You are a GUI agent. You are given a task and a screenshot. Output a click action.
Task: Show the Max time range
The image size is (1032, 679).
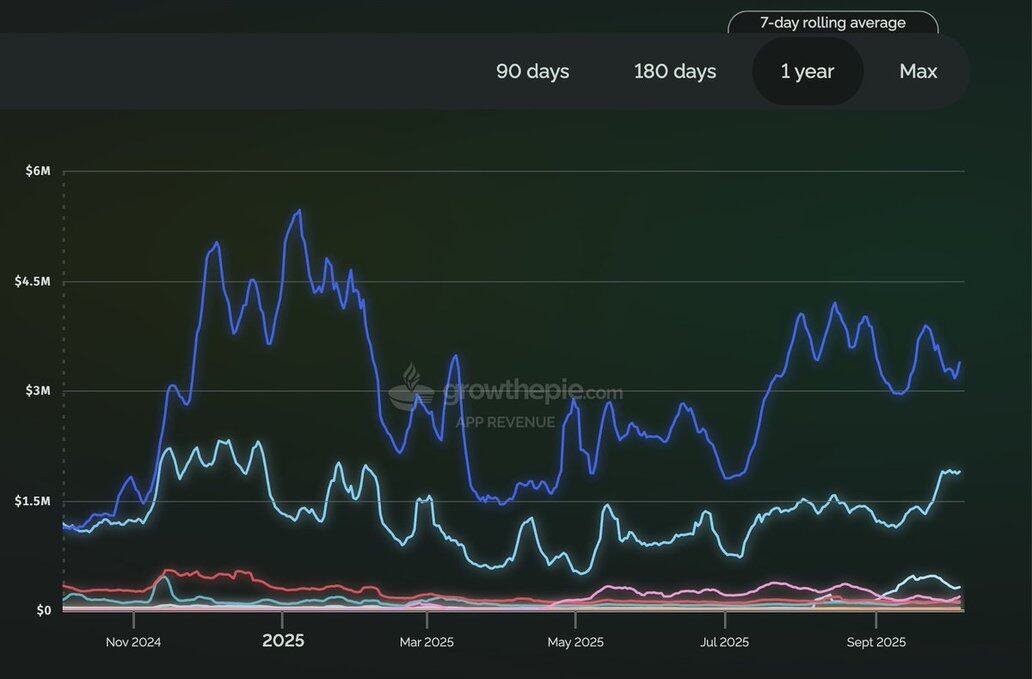pyautogui.click(x=918, y=71)
